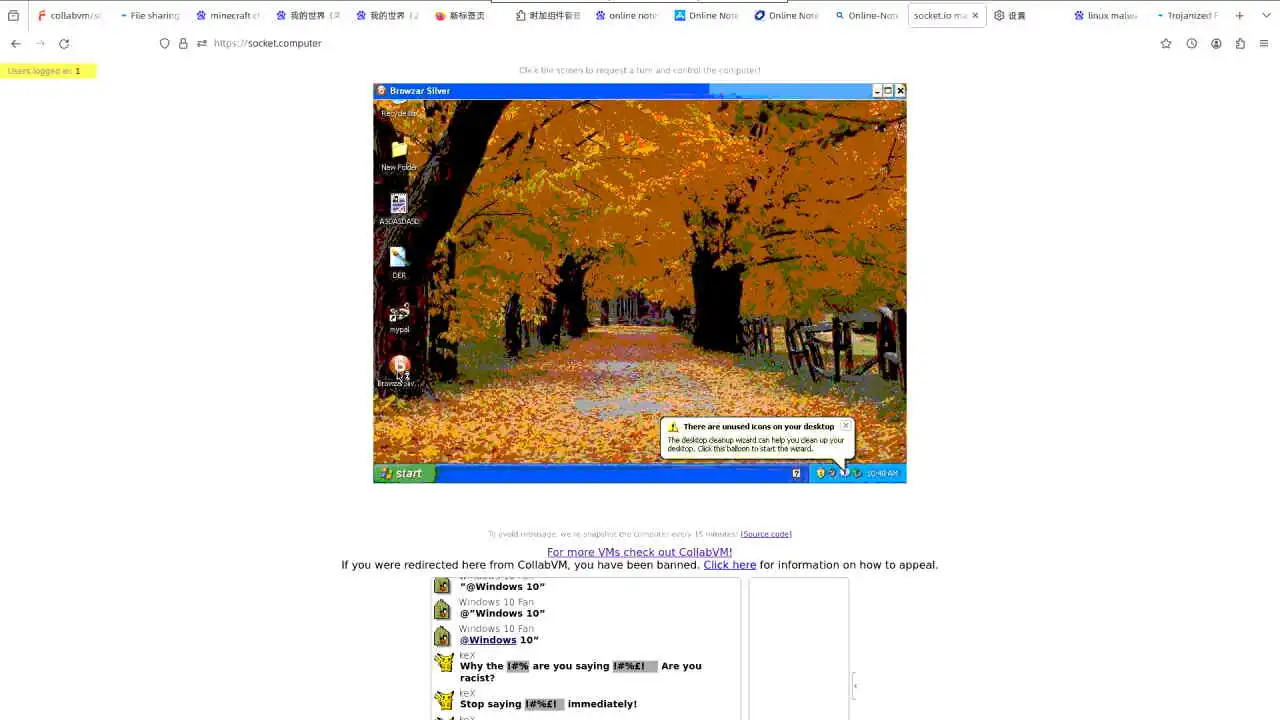Open the 'Click here' appeal link
This screenshot has height=720, width=1280.
[x=730, y=565]
